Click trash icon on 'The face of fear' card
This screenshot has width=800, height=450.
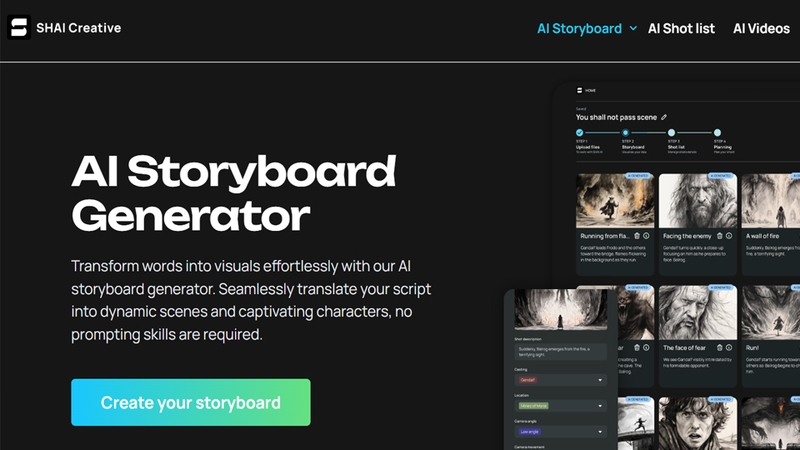pyautogui.click(x=719, y=347)
